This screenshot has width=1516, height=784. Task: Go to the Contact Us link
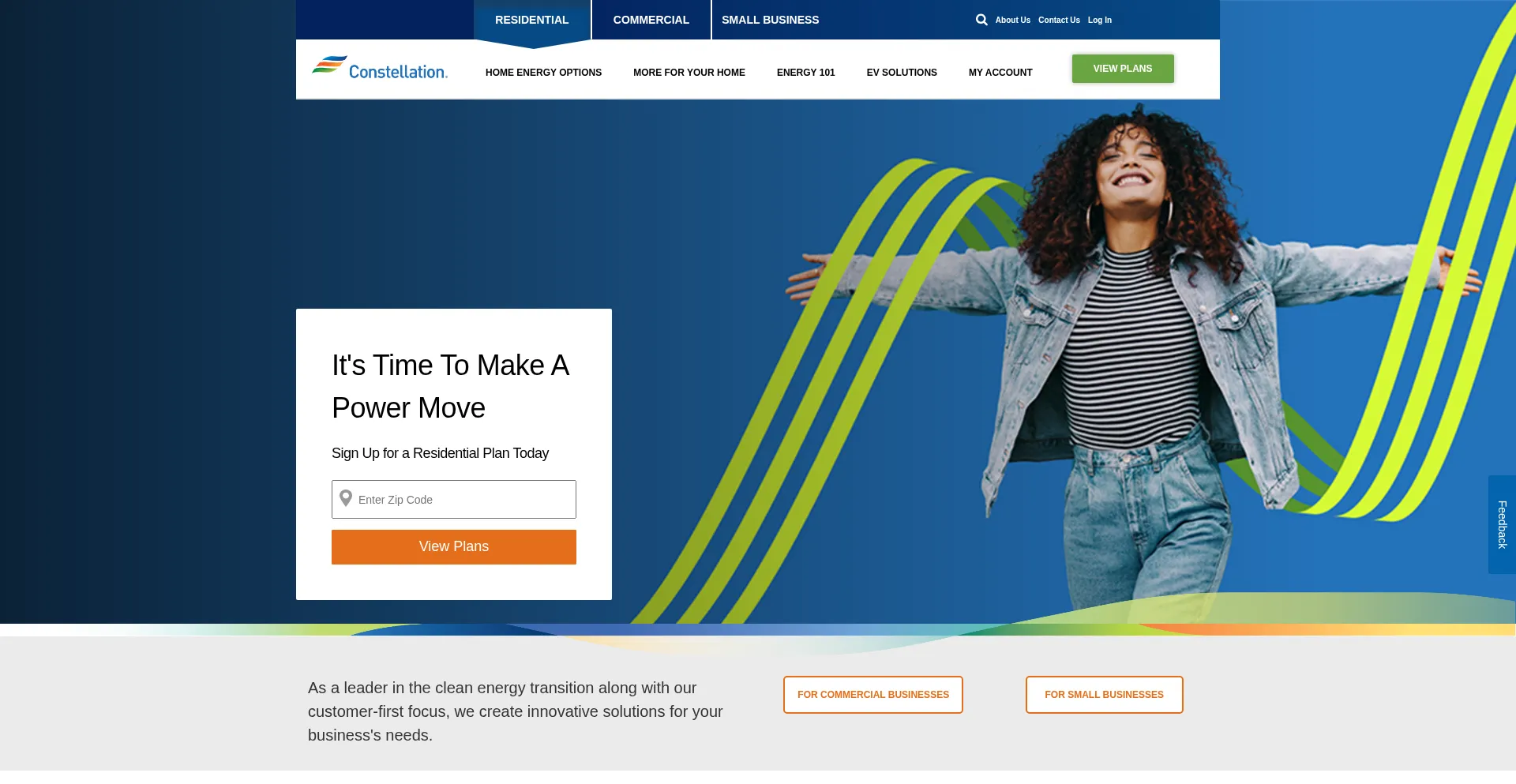(x=1059, y=20)
